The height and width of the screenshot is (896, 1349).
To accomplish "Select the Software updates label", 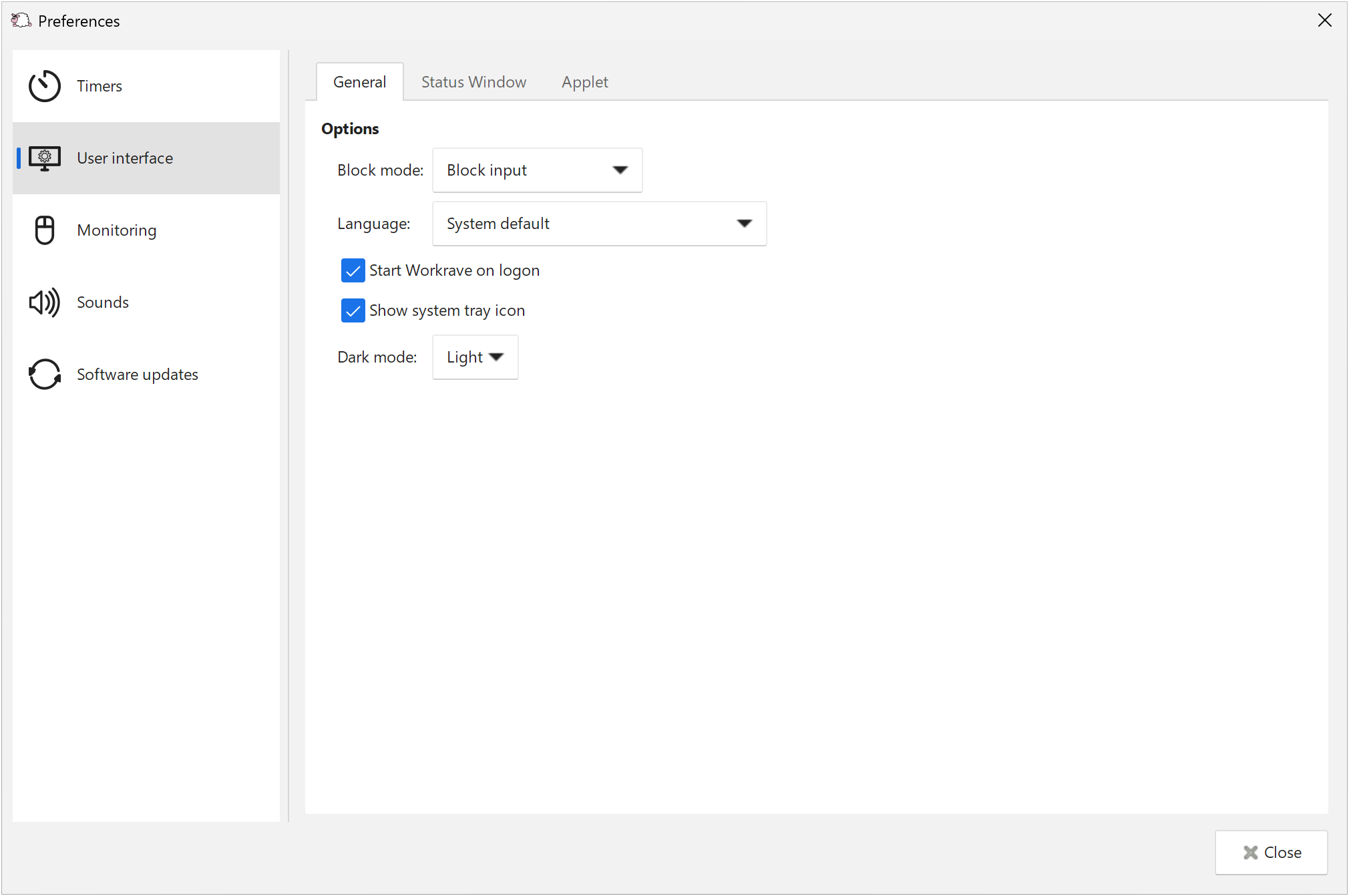I will (x=138, y=375).
